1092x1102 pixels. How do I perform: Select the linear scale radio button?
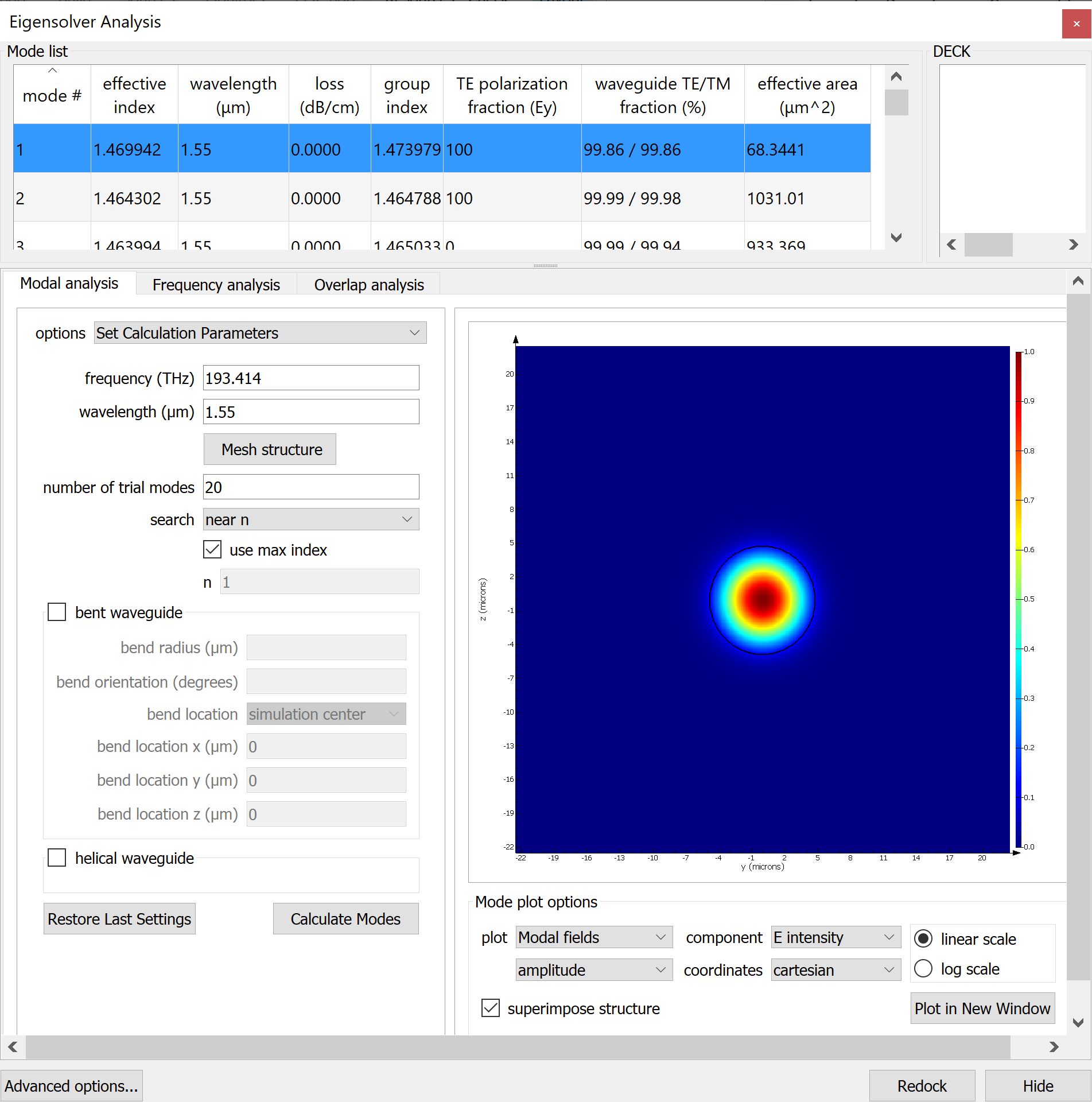point(923,938)
